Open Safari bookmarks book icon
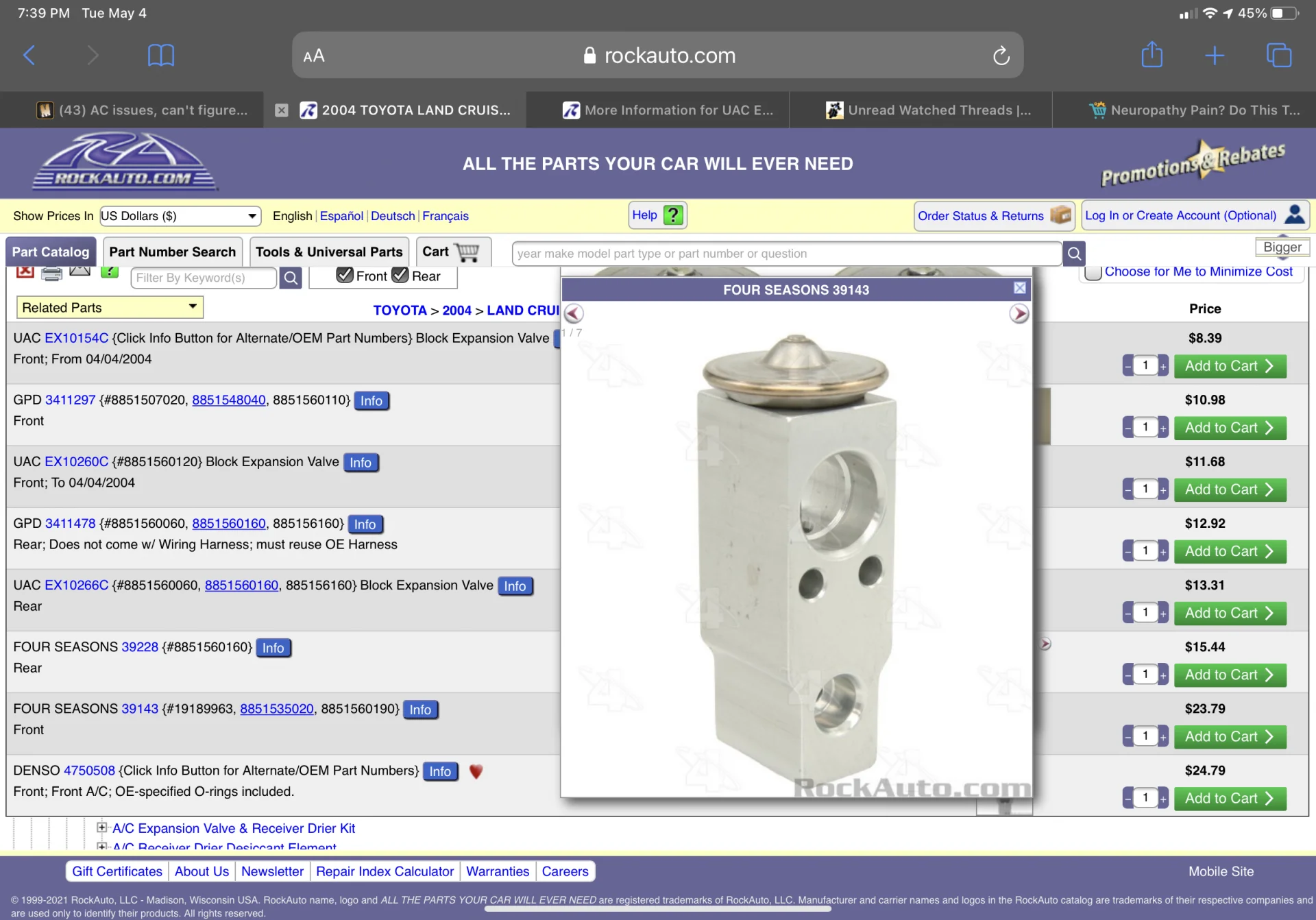 (x=161, y=55)
